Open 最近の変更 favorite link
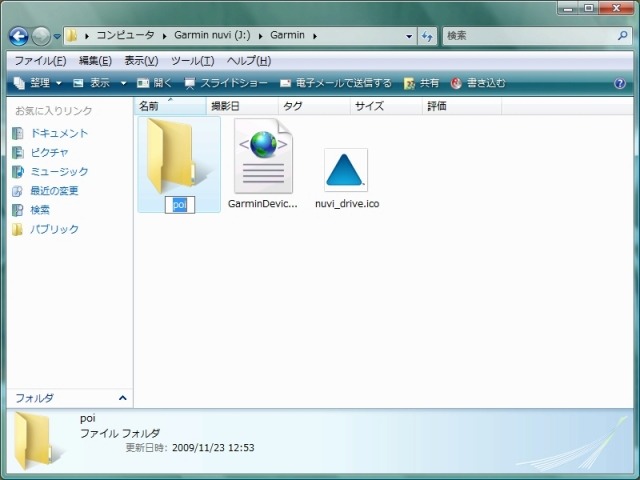Screen dimensions: 640x480 (54, 191)
